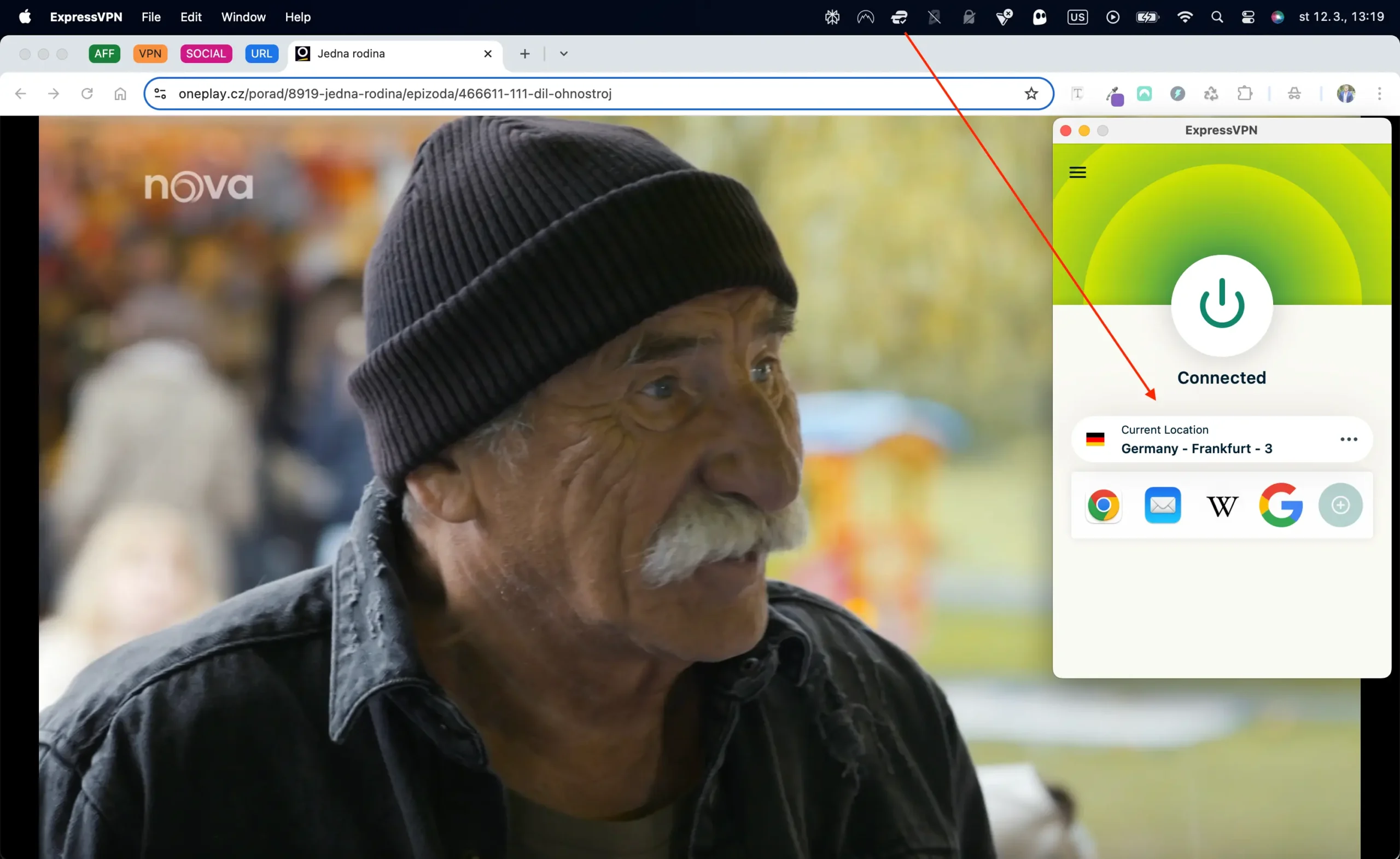Open the SOCIAL tab group
Screen dimensions: 1400x859
coord(206,54)
